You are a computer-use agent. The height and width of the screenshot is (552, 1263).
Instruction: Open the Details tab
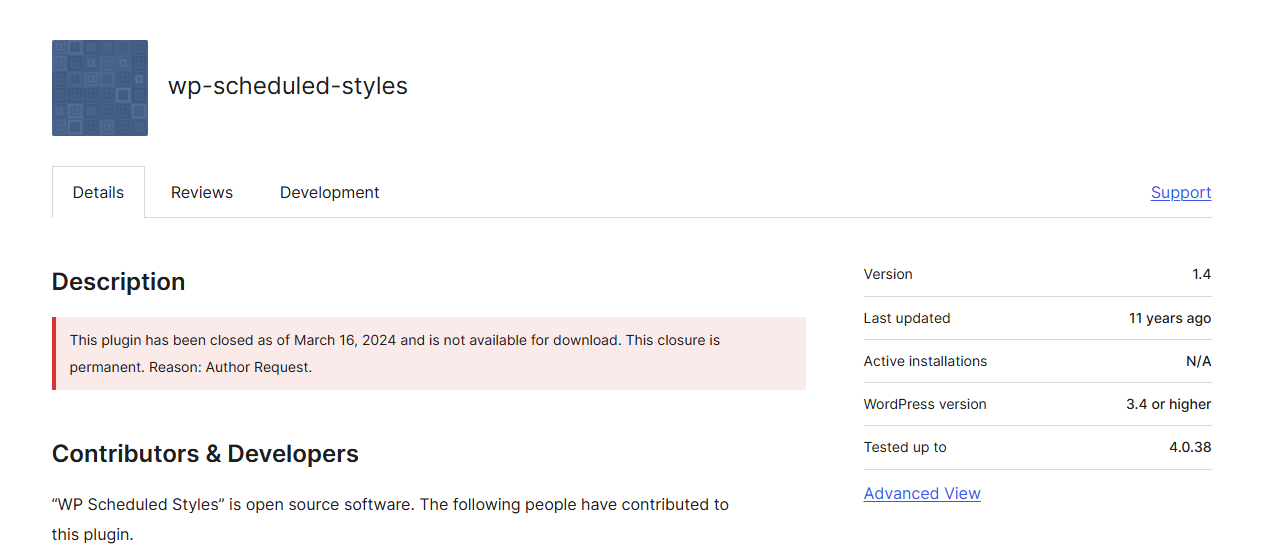tap(98, 192)
